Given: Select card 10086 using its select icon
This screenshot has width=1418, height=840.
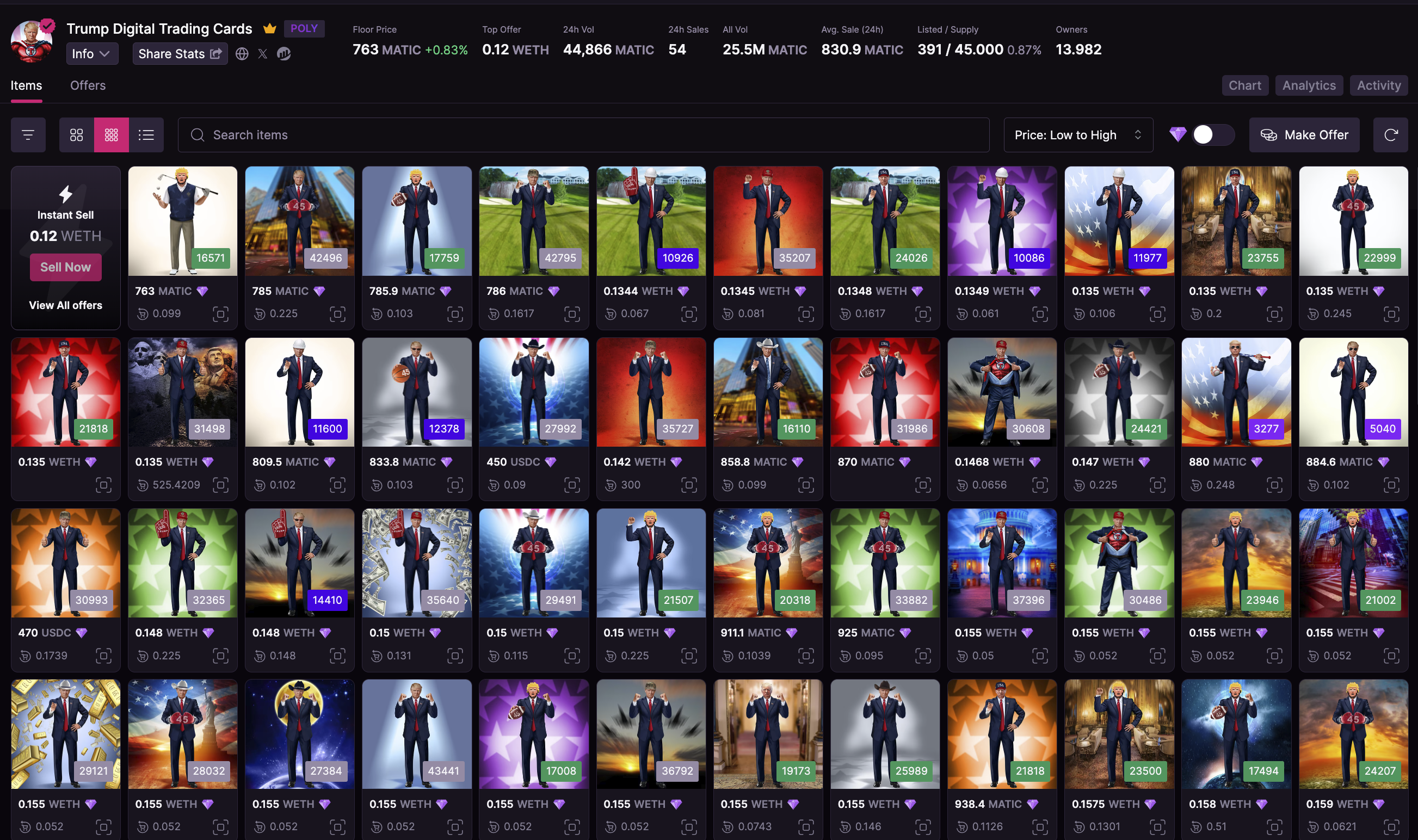Looking at the screenshot, I should (x=1040, y=313).
